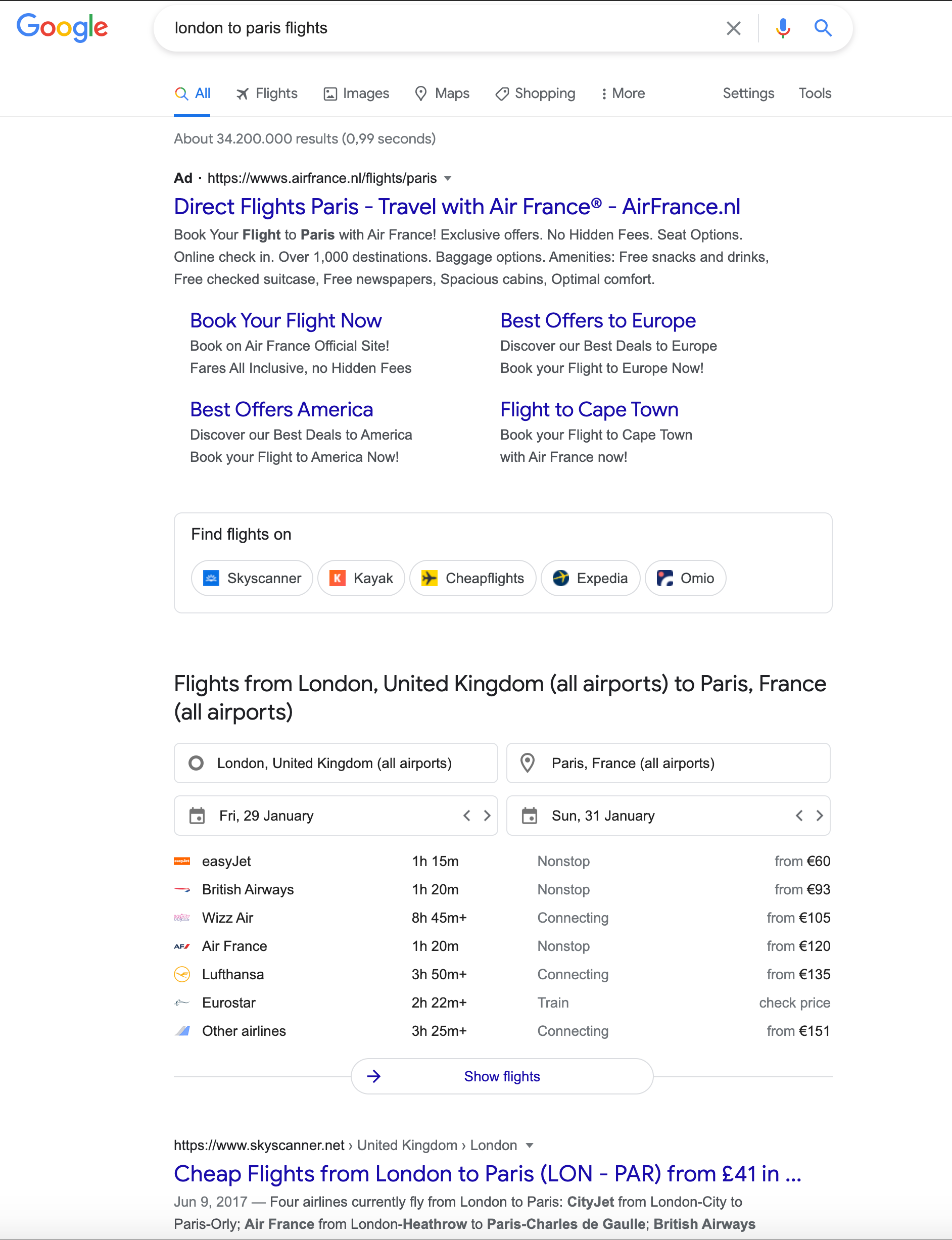The width and height of the screenshot is (952, 1240).
Task: Click the Google logo
Action: pos(62,27)
